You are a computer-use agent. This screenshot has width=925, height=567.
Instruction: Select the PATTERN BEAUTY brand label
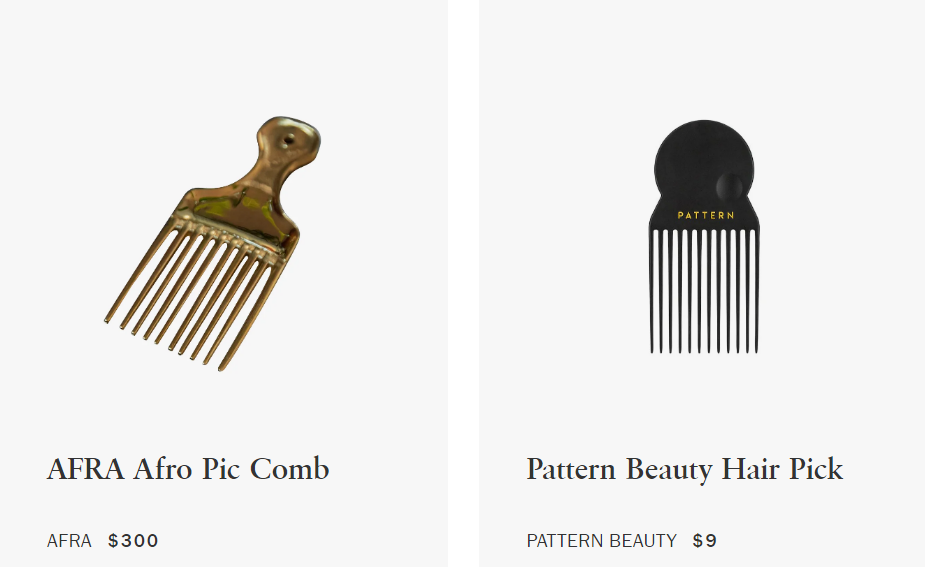coord(602,540)
